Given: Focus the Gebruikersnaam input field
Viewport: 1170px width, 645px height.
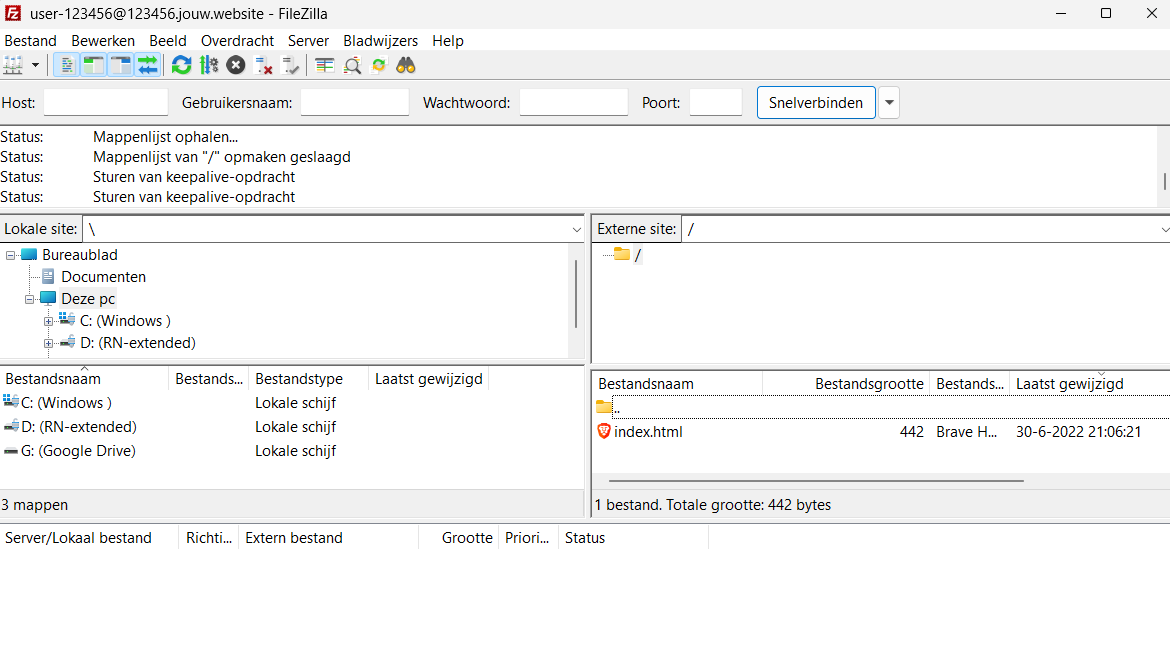Looking at the screenshot, I should (354, 102).
